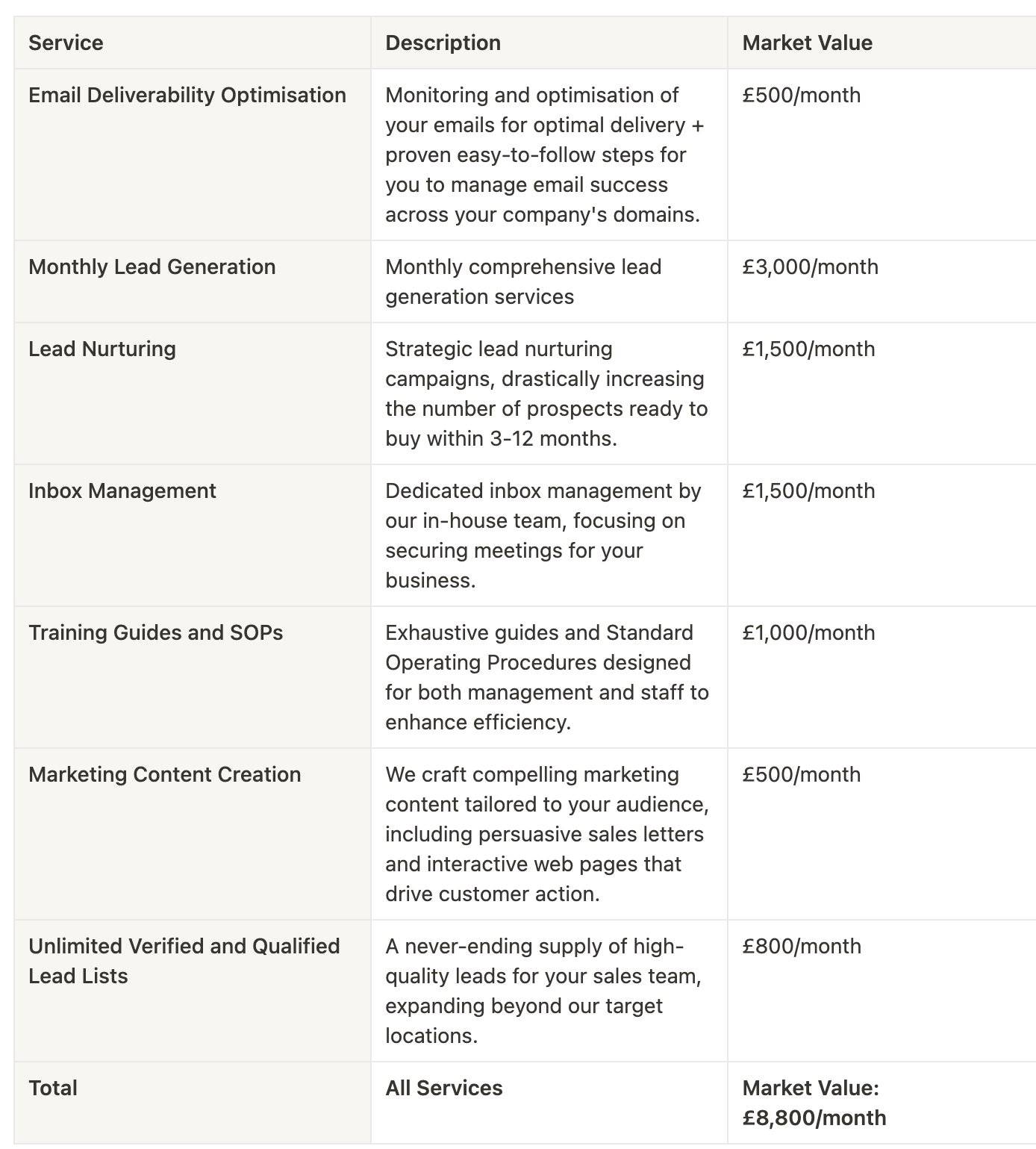Image resolution: width=1036 pixels, height=1149 pixels.
Task: Select the Inbox Management service cell
Action: [x=193, y=535]
